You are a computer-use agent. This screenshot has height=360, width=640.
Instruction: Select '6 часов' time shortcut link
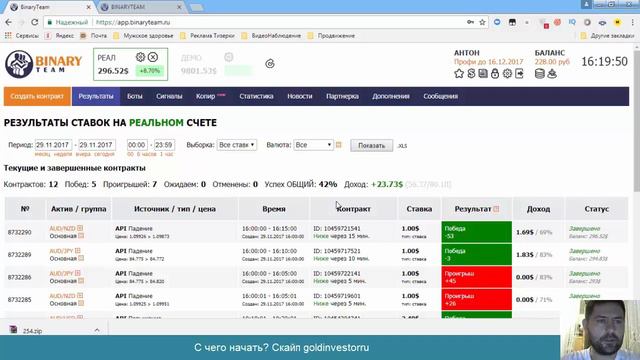[147, 154]
